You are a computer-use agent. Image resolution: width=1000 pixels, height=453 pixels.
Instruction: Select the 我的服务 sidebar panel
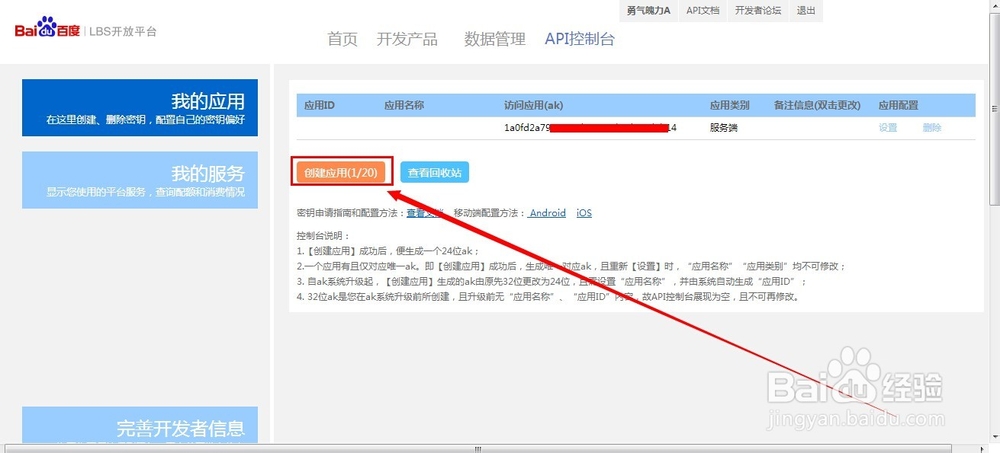click(x=140, y=180)
